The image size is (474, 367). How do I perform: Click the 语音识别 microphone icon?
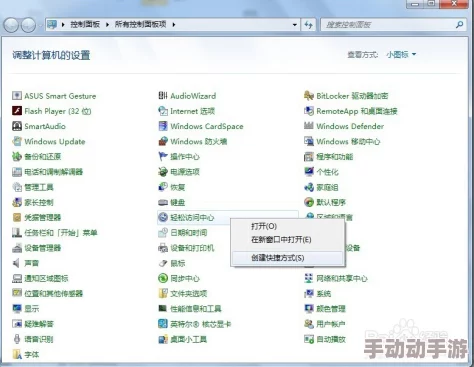(x=17, y=339)
